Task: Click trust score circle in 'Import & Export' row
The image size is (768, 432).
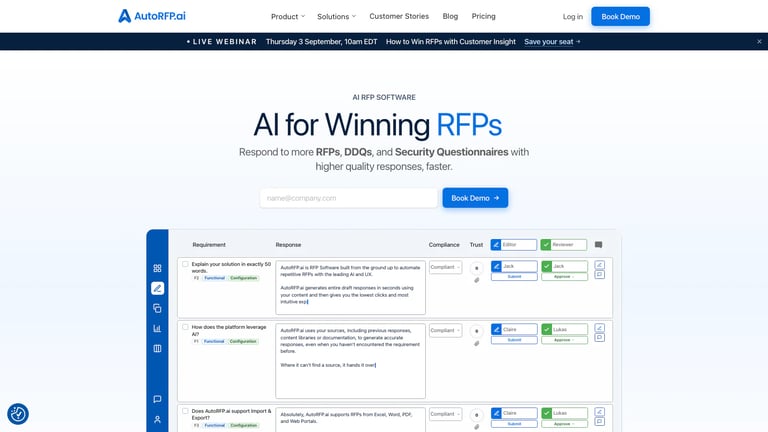Action: point(477,415)
